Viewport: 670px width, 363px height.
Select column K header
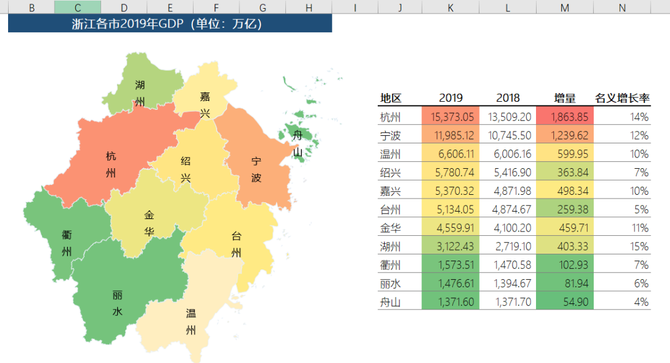click(x=450, y=7)
